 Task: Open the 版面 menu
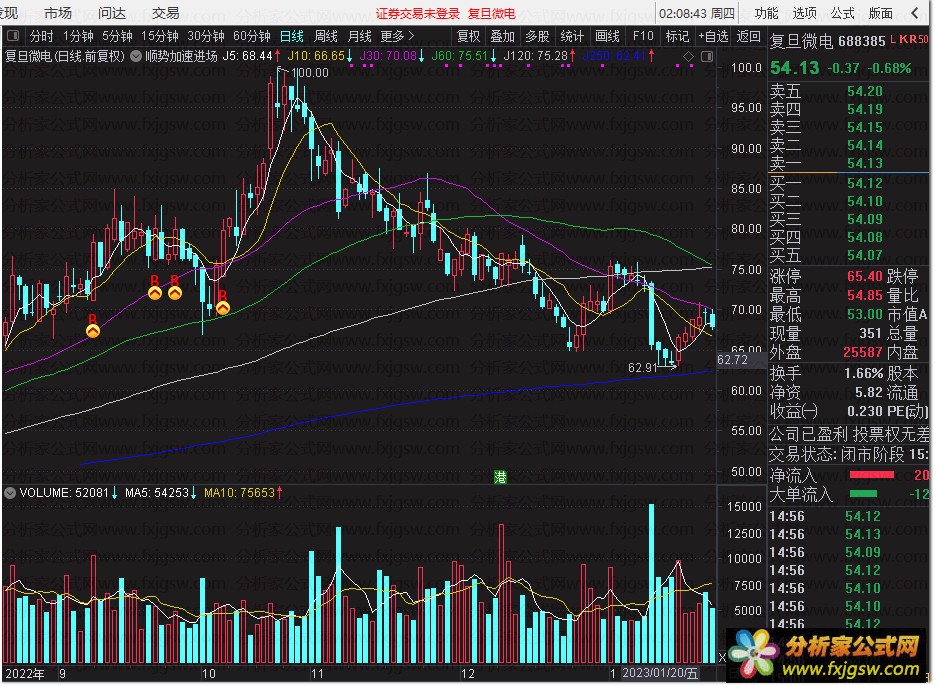880,13
